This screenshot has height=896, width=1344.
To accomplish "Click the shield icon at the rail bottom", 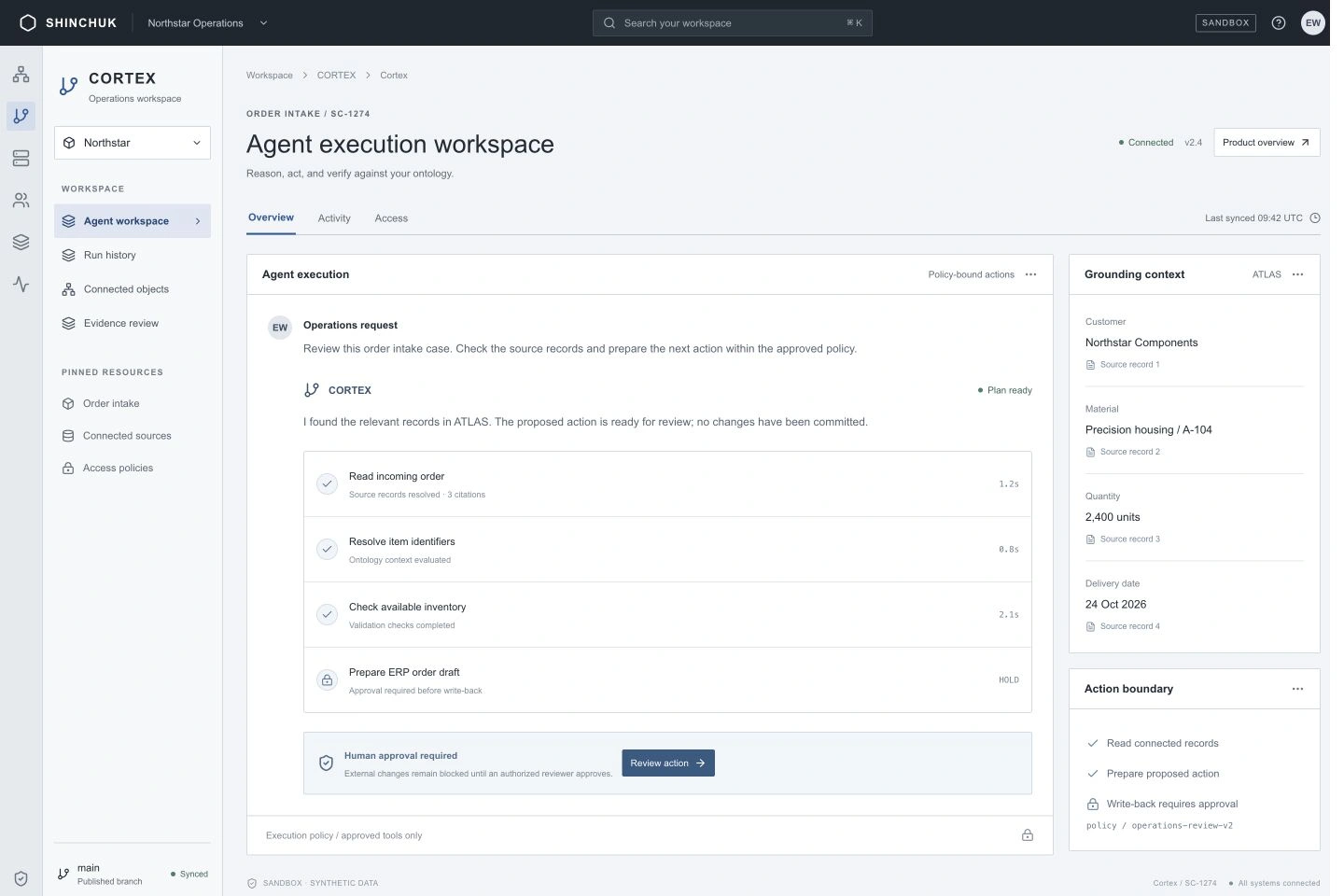I will tap(21, 878).
